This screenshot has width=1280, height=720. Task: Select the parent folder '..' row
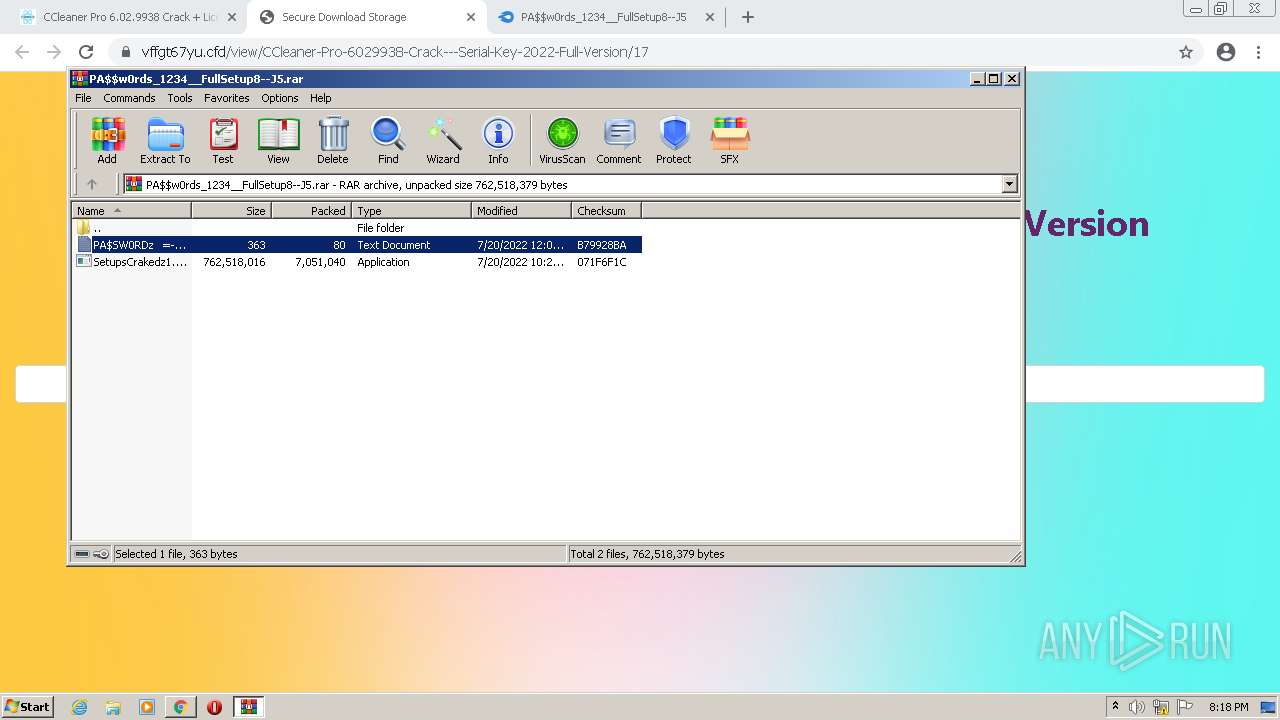coord(357,228)
